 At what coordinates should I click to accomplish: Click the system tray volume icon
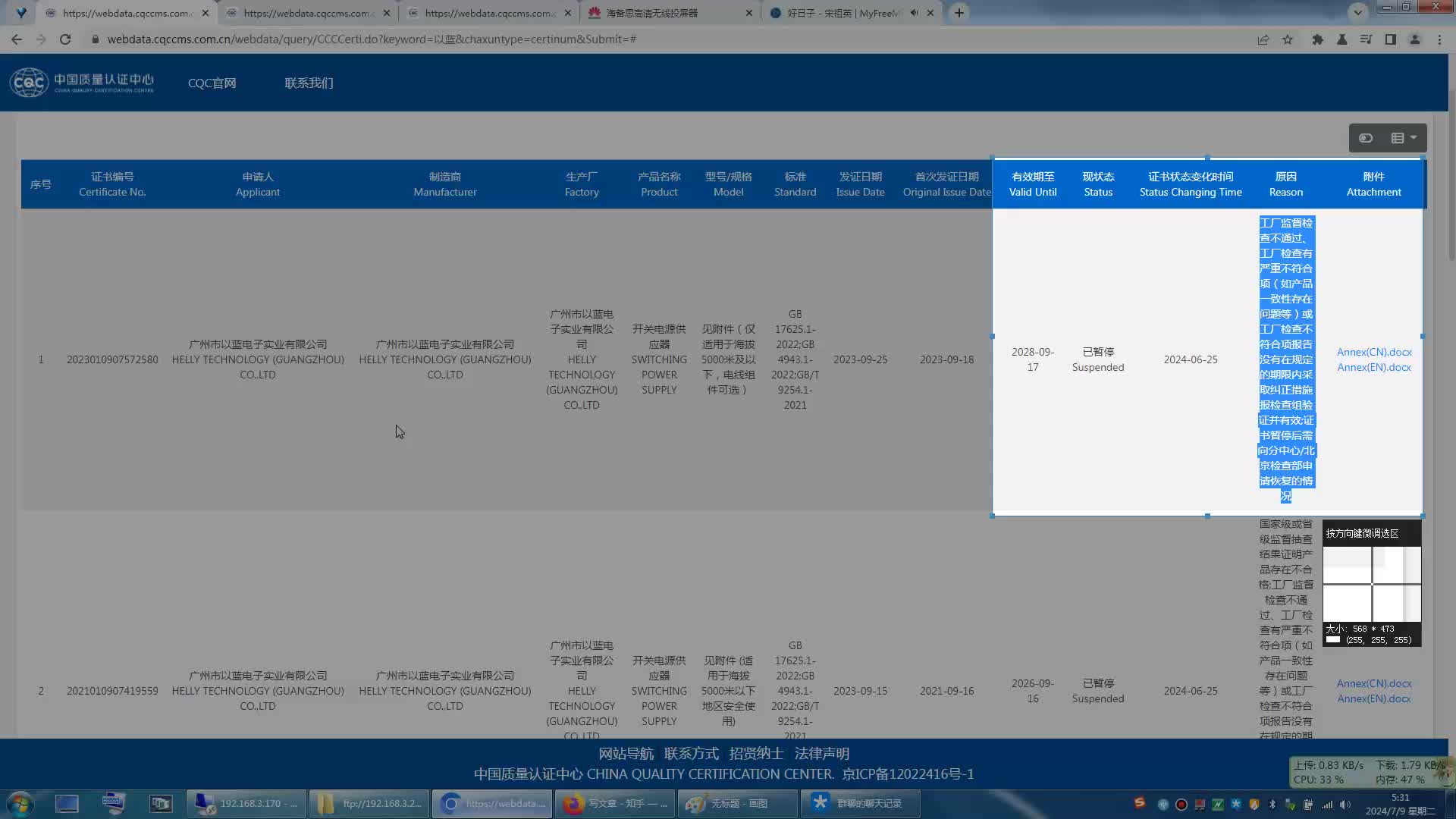(1345, 805)
